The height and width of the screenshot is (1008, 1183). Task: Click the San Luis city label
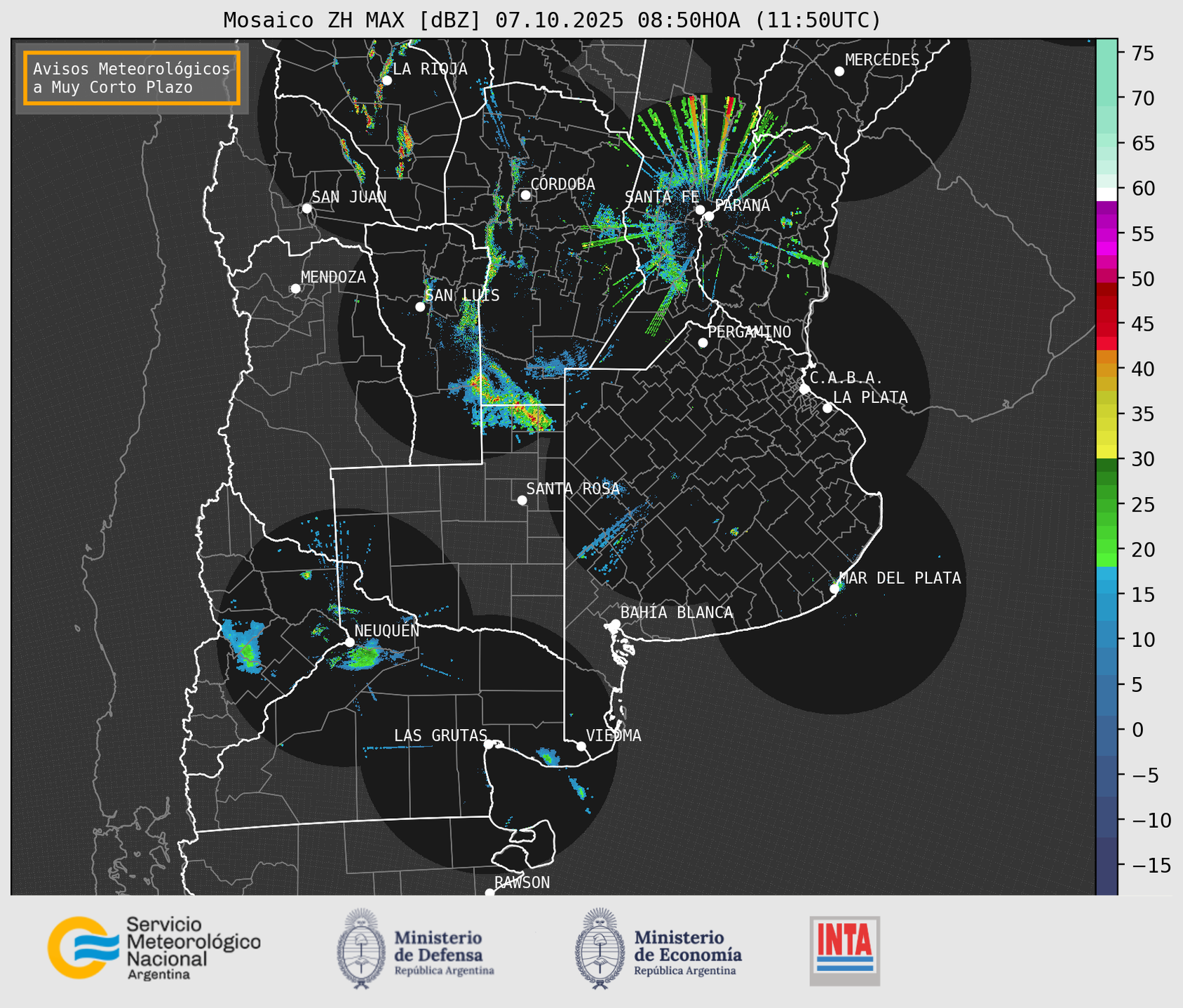tap(462, 295)
